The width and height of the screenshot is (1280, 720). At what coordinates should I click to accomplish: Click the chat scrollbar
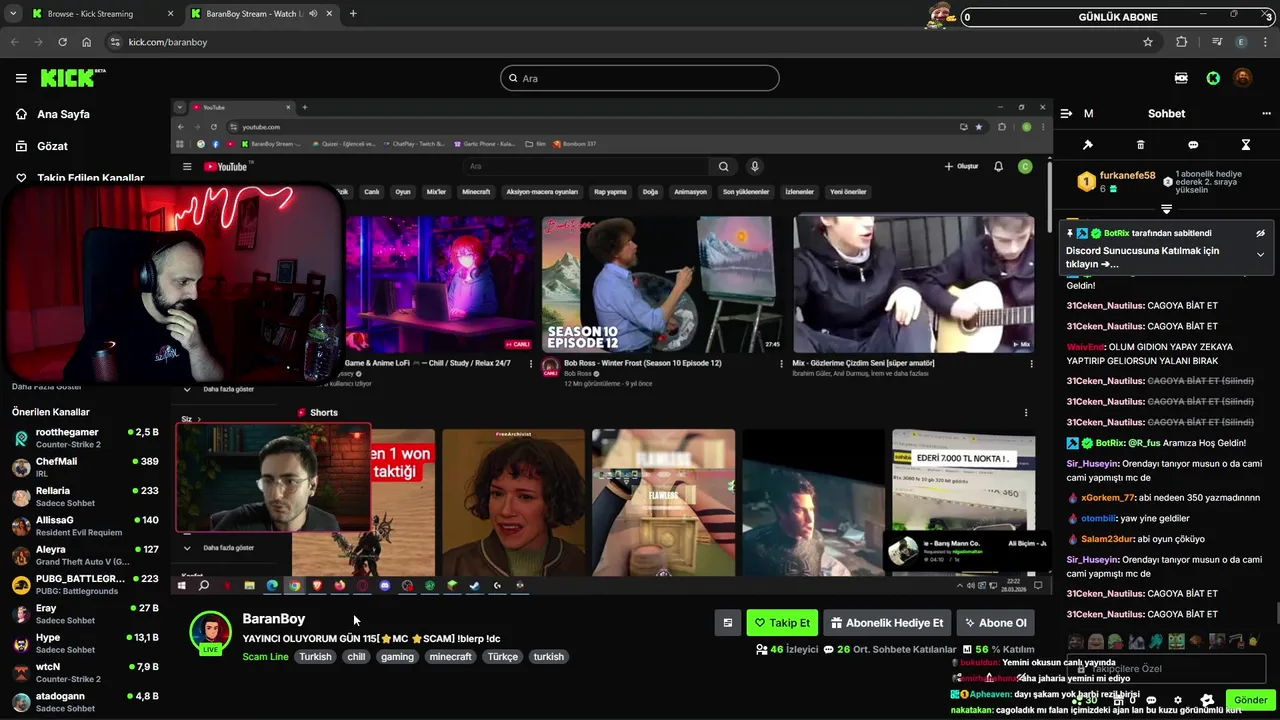click(x=1276, y=612)
